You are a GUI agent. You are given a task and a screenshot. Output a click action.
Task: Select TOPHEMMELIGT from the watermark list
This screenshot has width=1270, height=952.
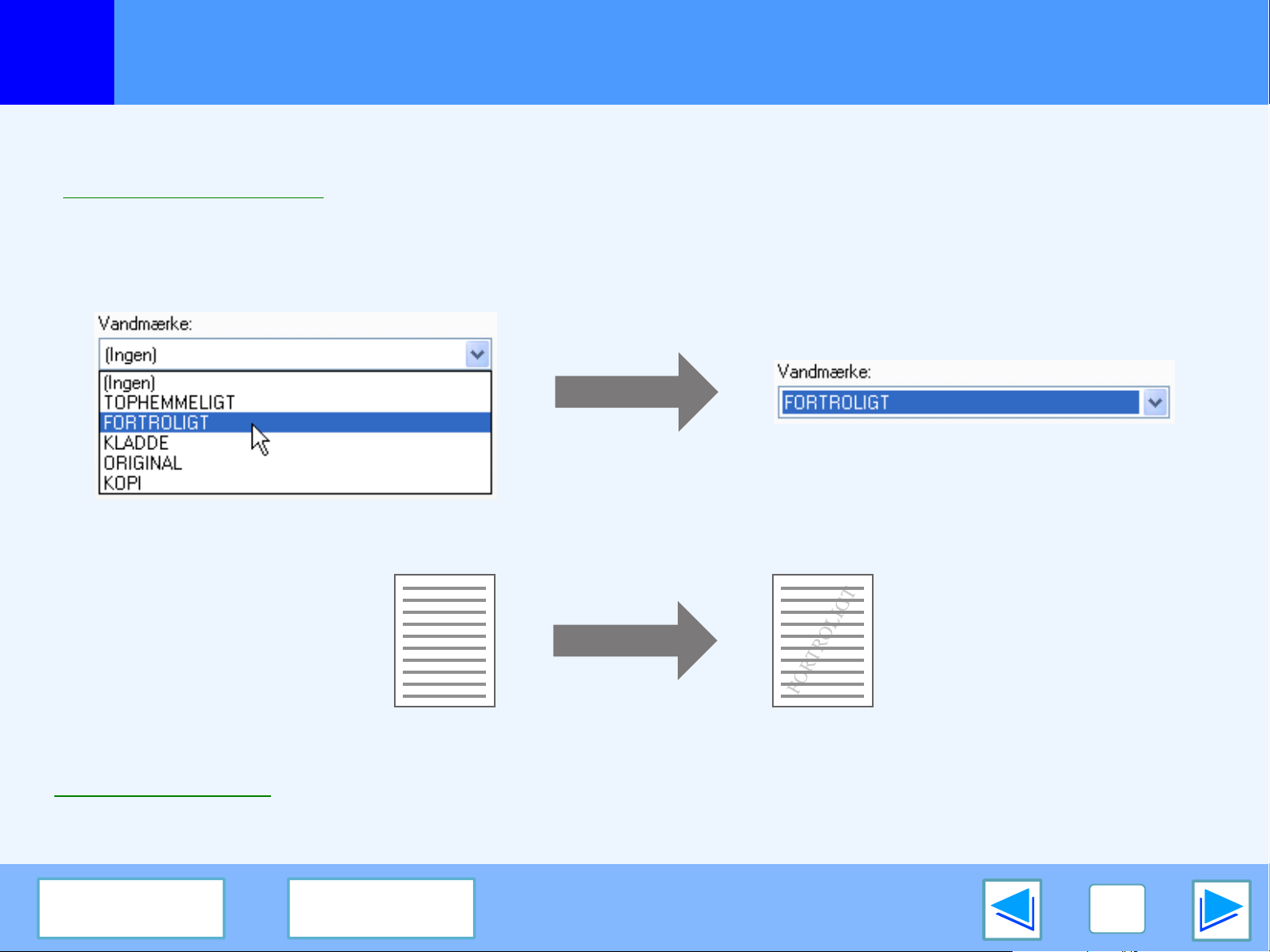(x=169, y=403)
